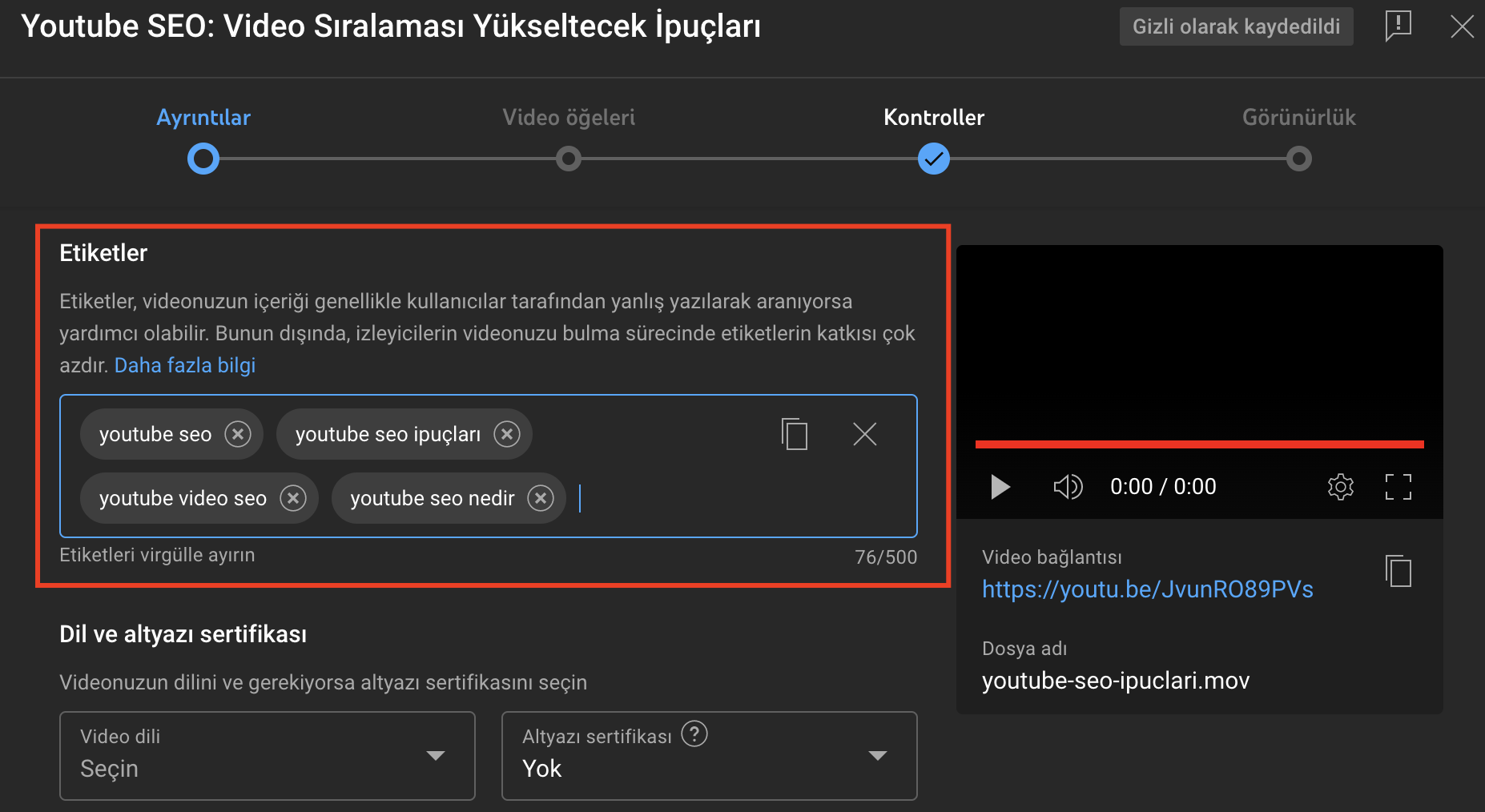Click the "Etiketler" section heading

(x=103, y=253)
